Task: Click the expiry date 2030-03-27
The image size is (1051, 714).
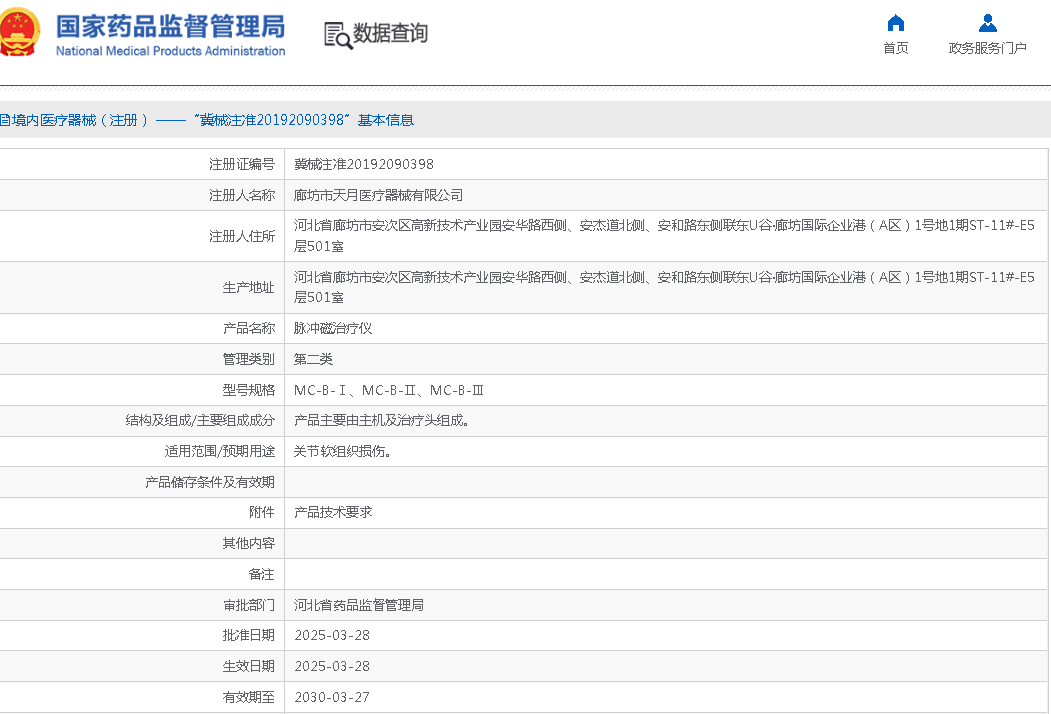Action: pyautogui.click(x=331, y=697)
